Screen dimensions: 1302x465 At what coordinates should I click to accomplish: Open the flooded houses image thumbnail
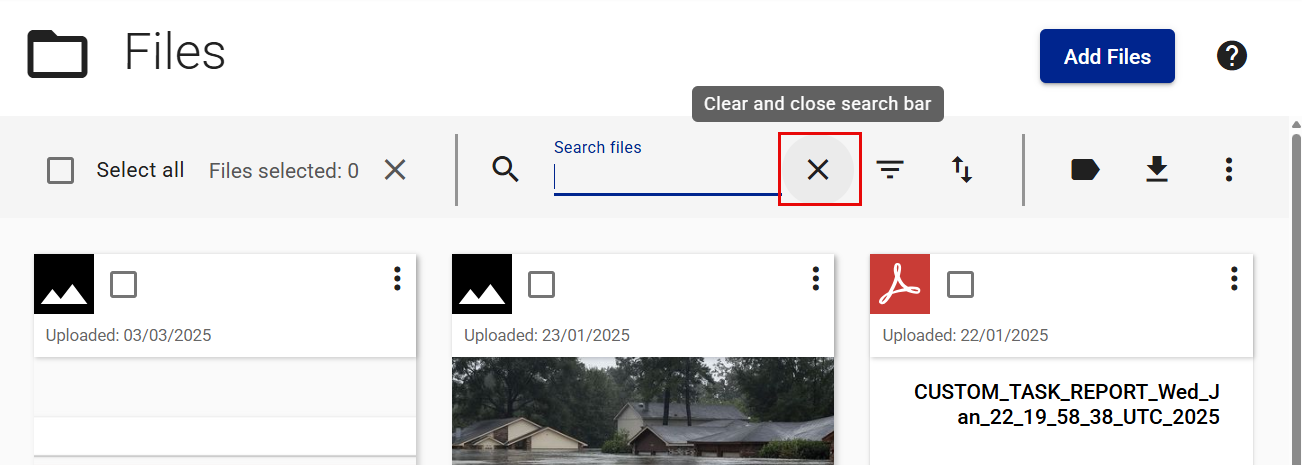point(642,411)
